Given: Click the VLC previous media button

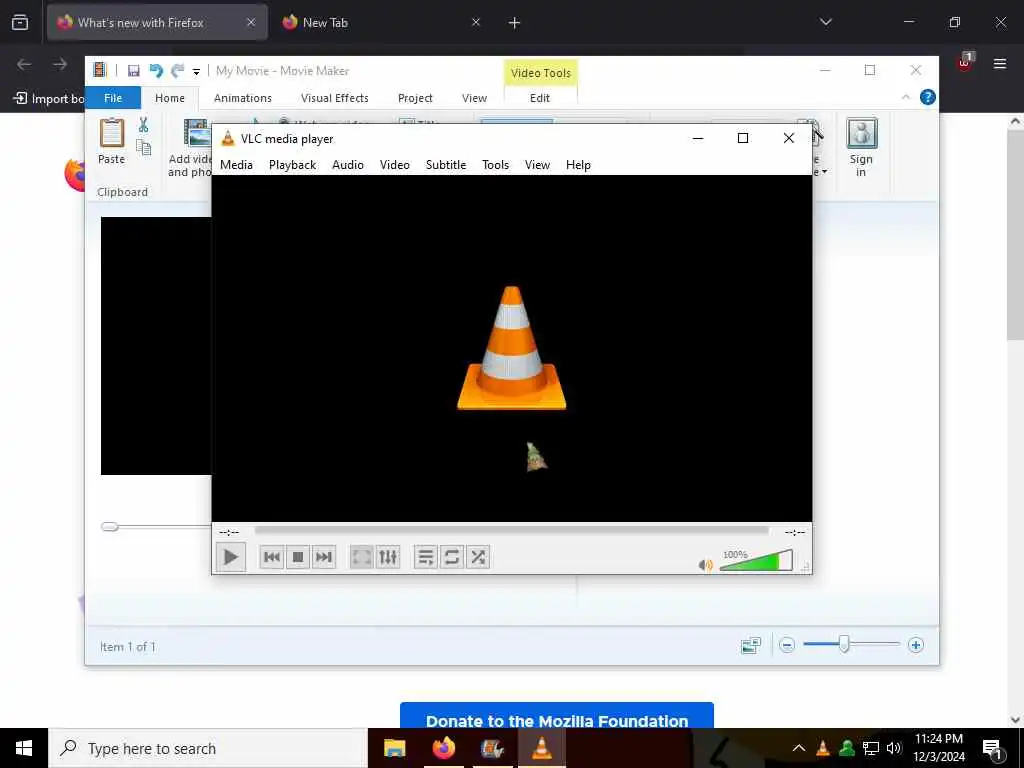Looking at the screenshot, I should point(272,557).
